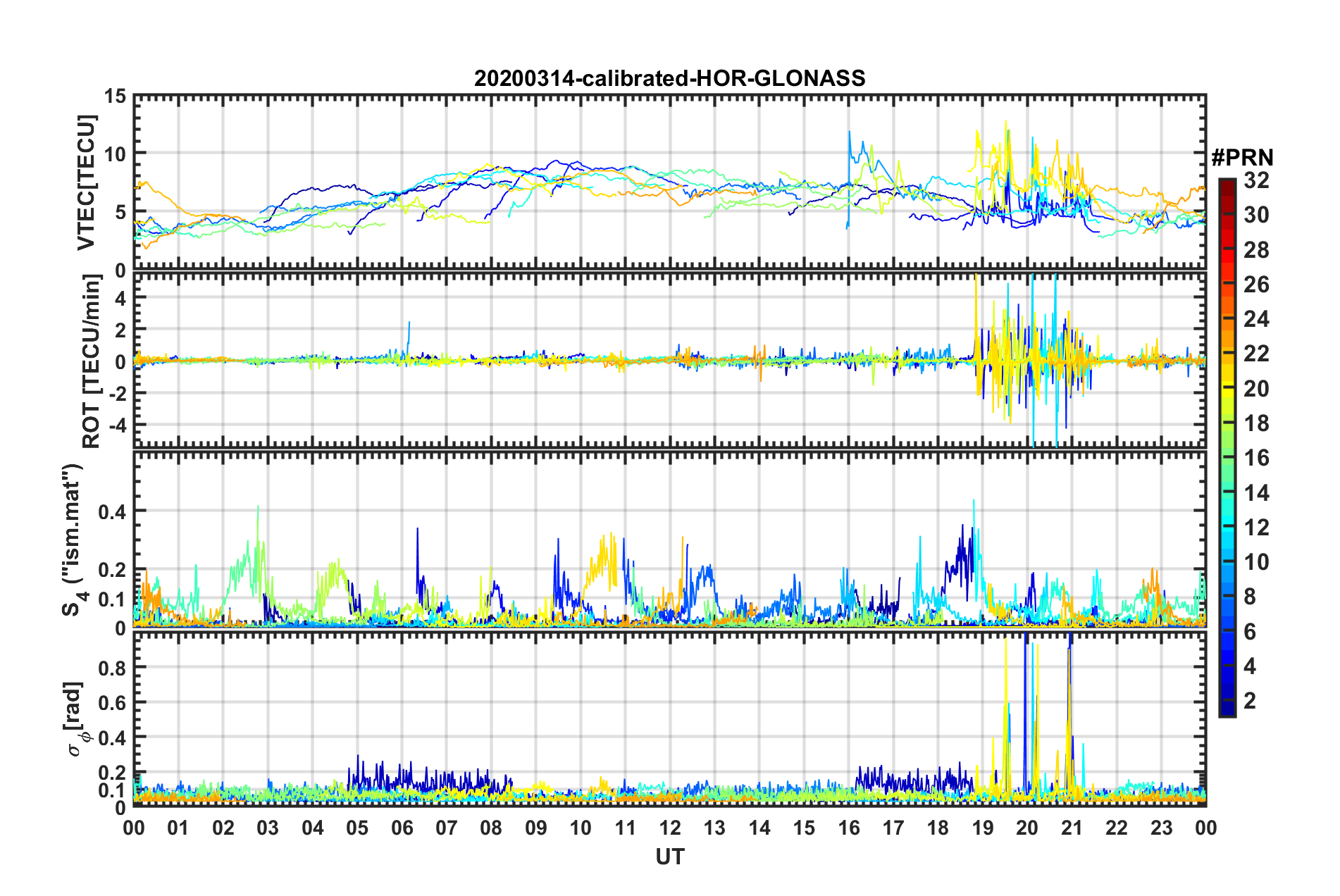Click the "09" tick on the UT axis
This screenshot has height=896, width=1340.
tap(536, 828)
